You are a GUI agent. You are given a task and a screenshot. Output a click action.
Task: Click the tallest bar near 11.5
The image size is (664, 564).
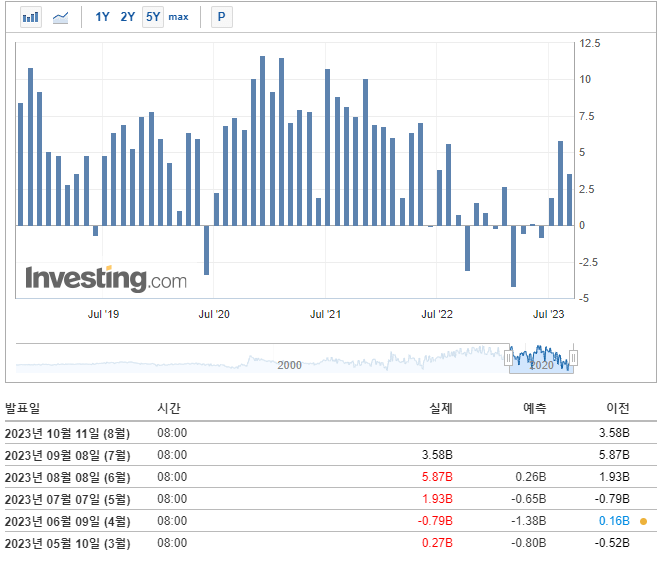pyautogui.click(x=263, y=141)
